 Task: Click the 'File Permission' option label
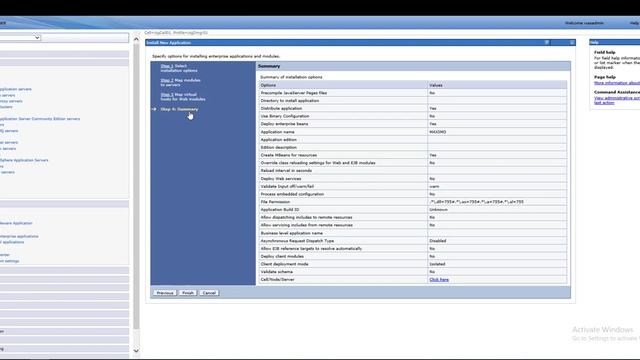pyautogui.click(x=275, y=202)
